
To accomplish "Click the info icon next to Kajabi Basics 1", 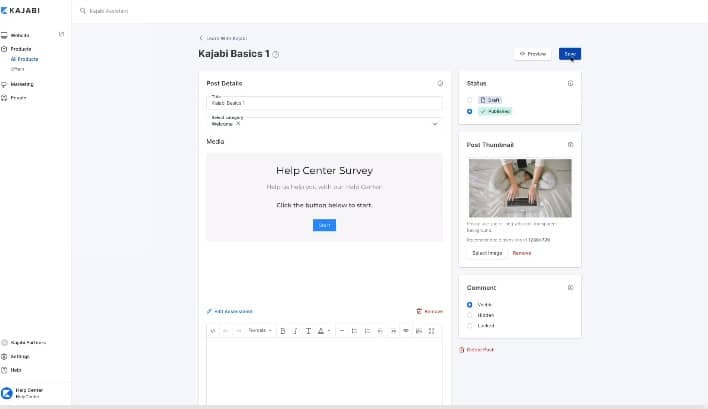I will [x=276, y=54].
